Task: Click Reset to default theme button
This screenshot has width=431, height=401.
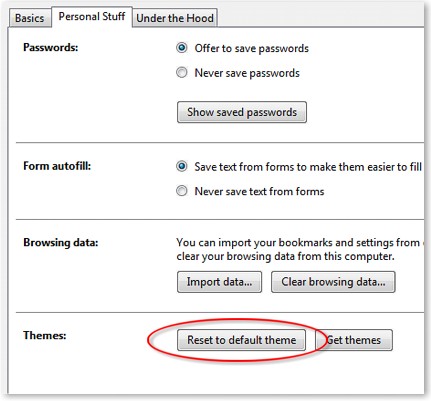Action: point(241,340)
